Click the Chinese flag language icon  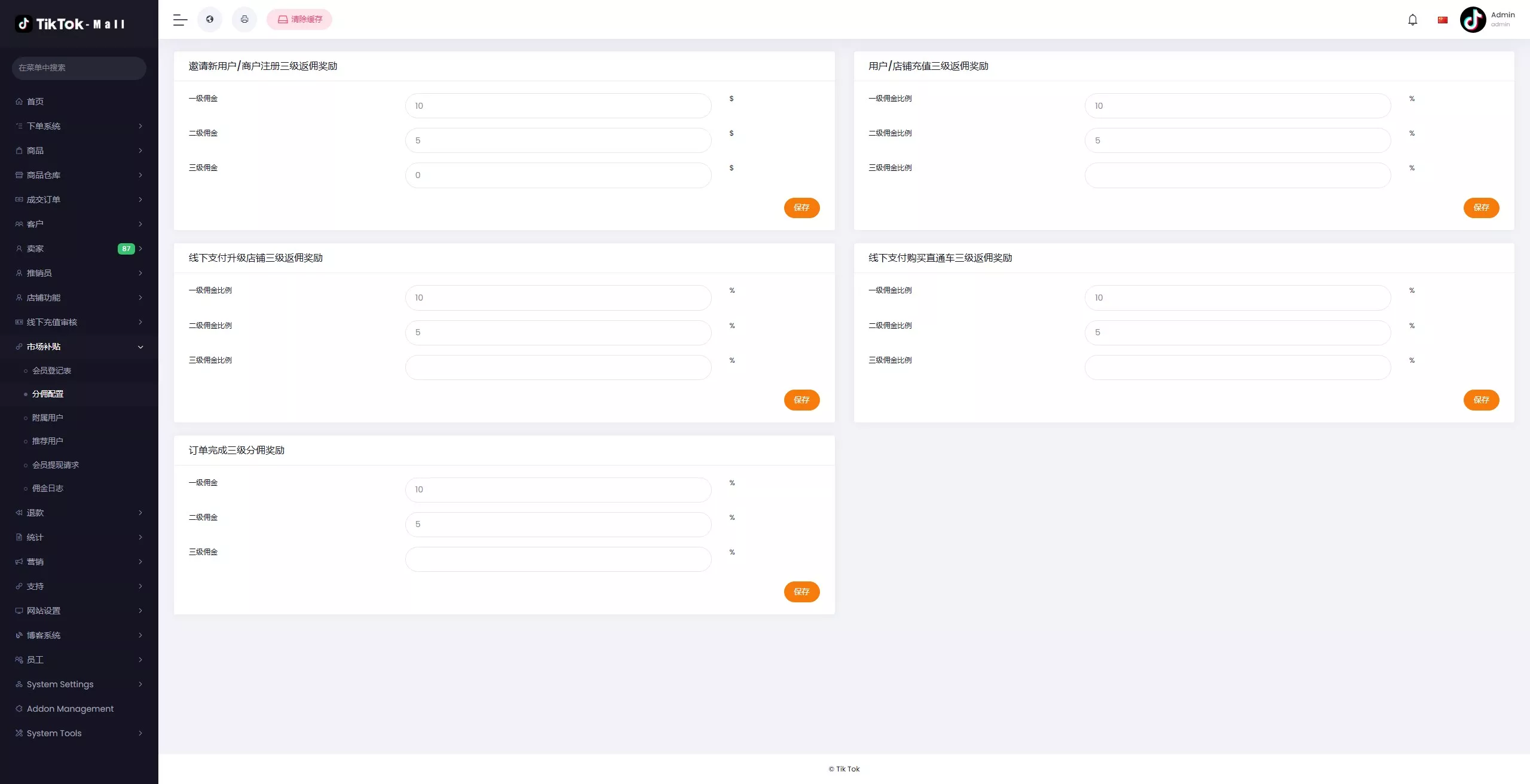click(1443, 20)
